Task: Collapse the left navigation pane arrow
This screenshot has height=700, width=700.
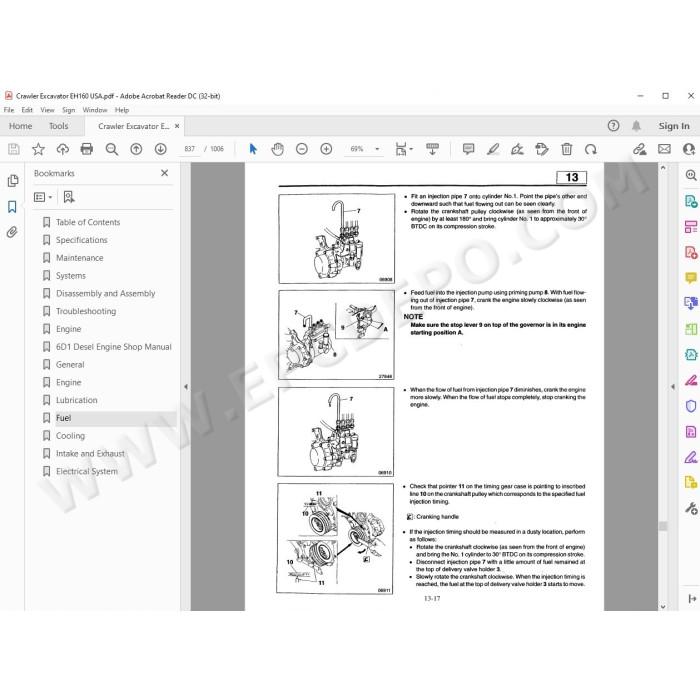Action: pyautogui.click(x=186, y=387)
